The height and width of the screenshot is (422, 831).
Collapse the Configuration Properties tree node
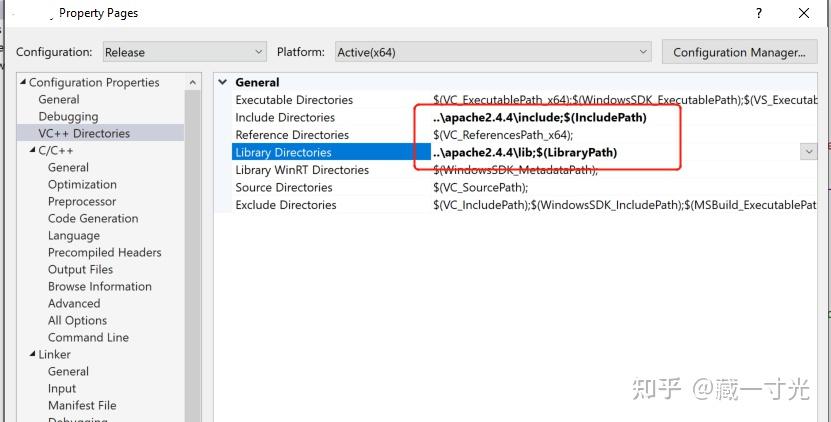click(x=23, y=83)
